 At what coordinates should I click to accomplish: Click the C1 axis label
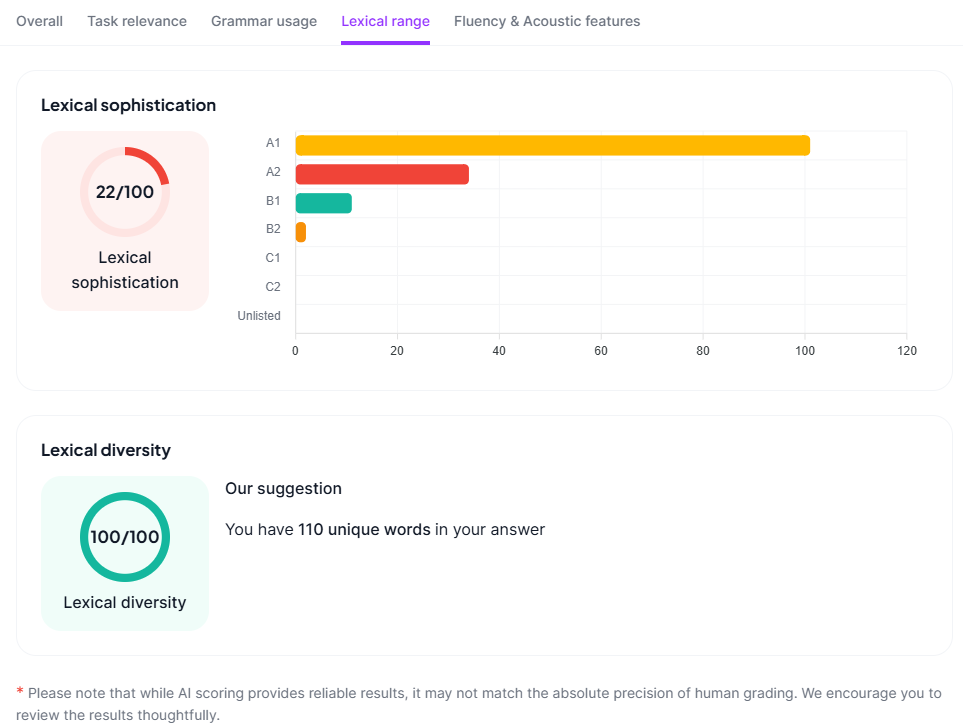(273, 258)
